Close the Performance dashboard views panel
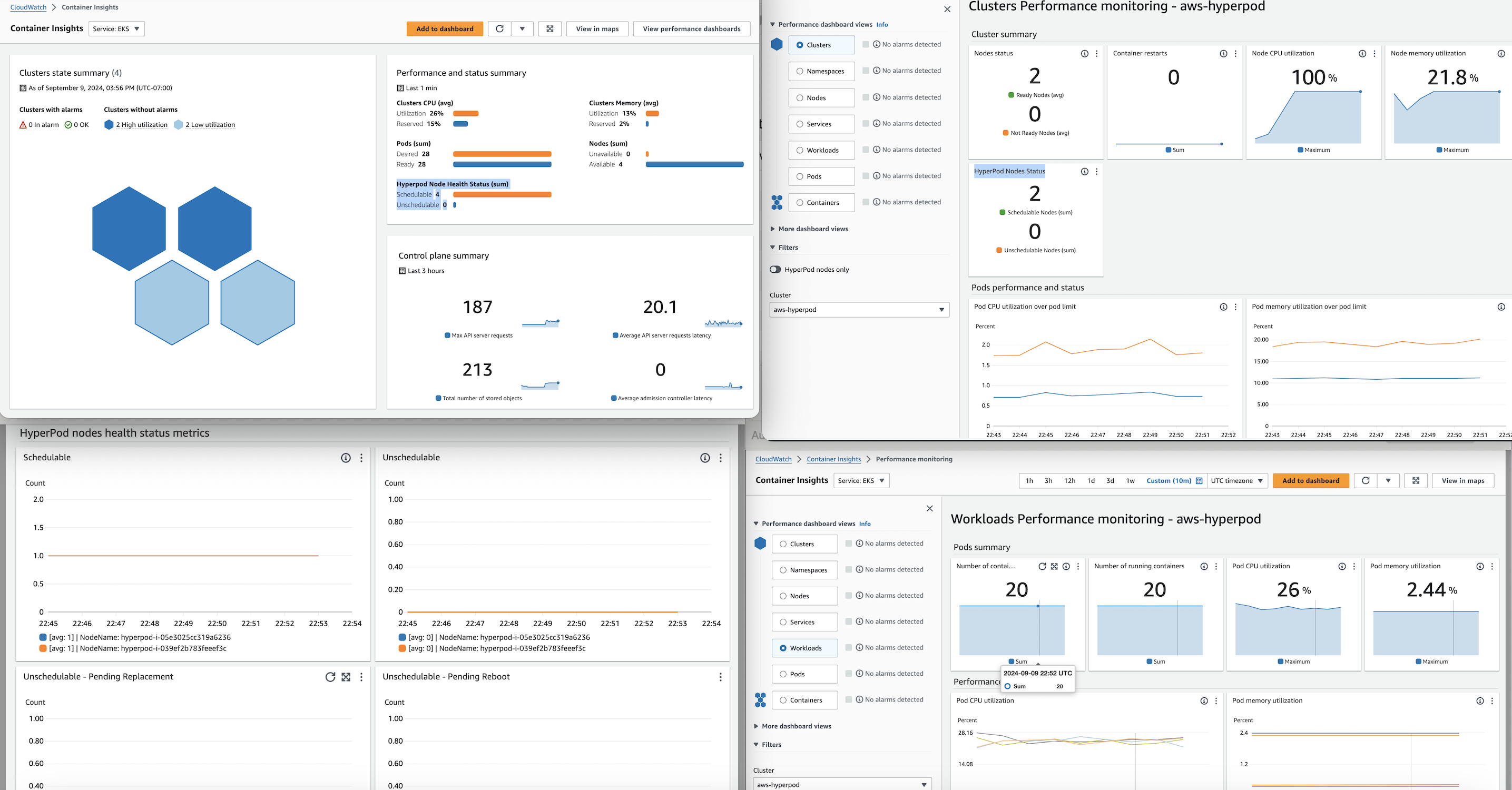 [947, 9]
